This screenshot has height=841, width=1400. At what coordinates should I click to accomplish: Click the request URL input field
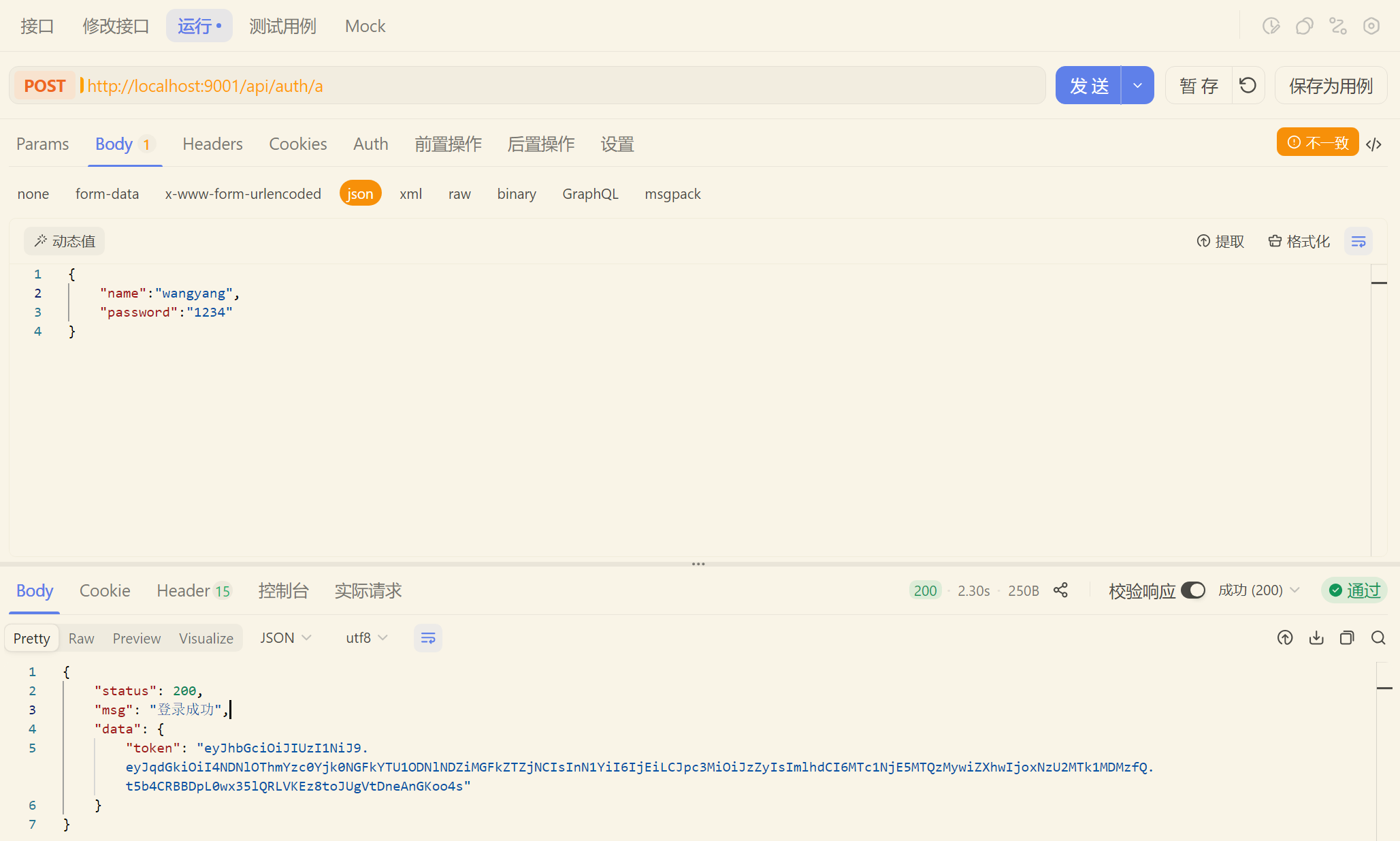click(544, 85)
